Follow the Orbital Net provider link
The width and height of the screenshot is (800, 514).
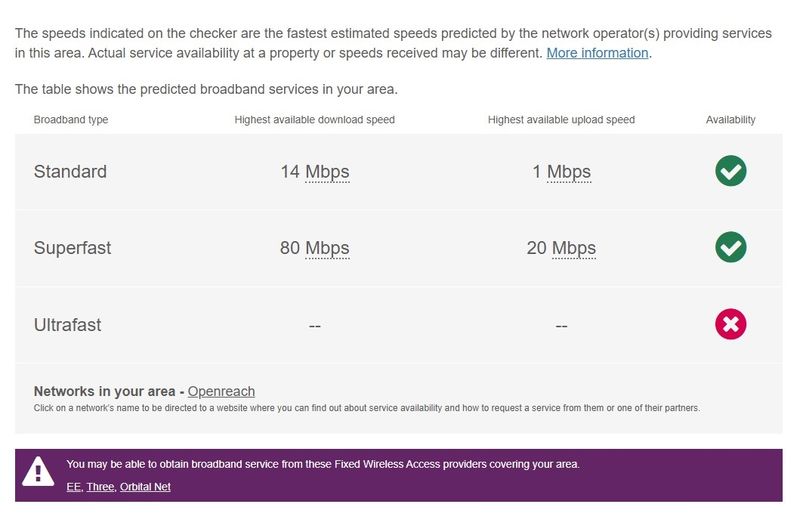[145, 487]
